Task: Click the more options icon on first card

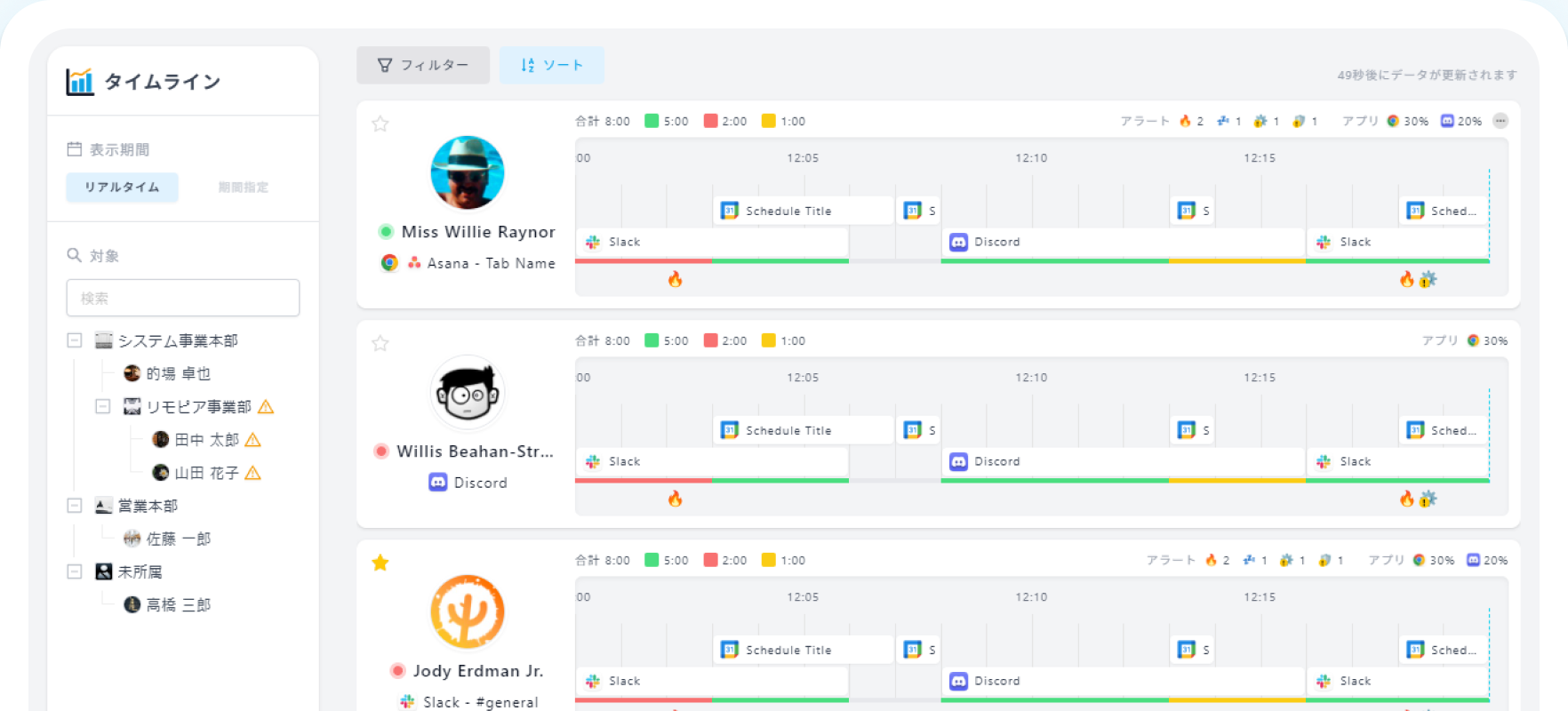Action: [1500, 121]
